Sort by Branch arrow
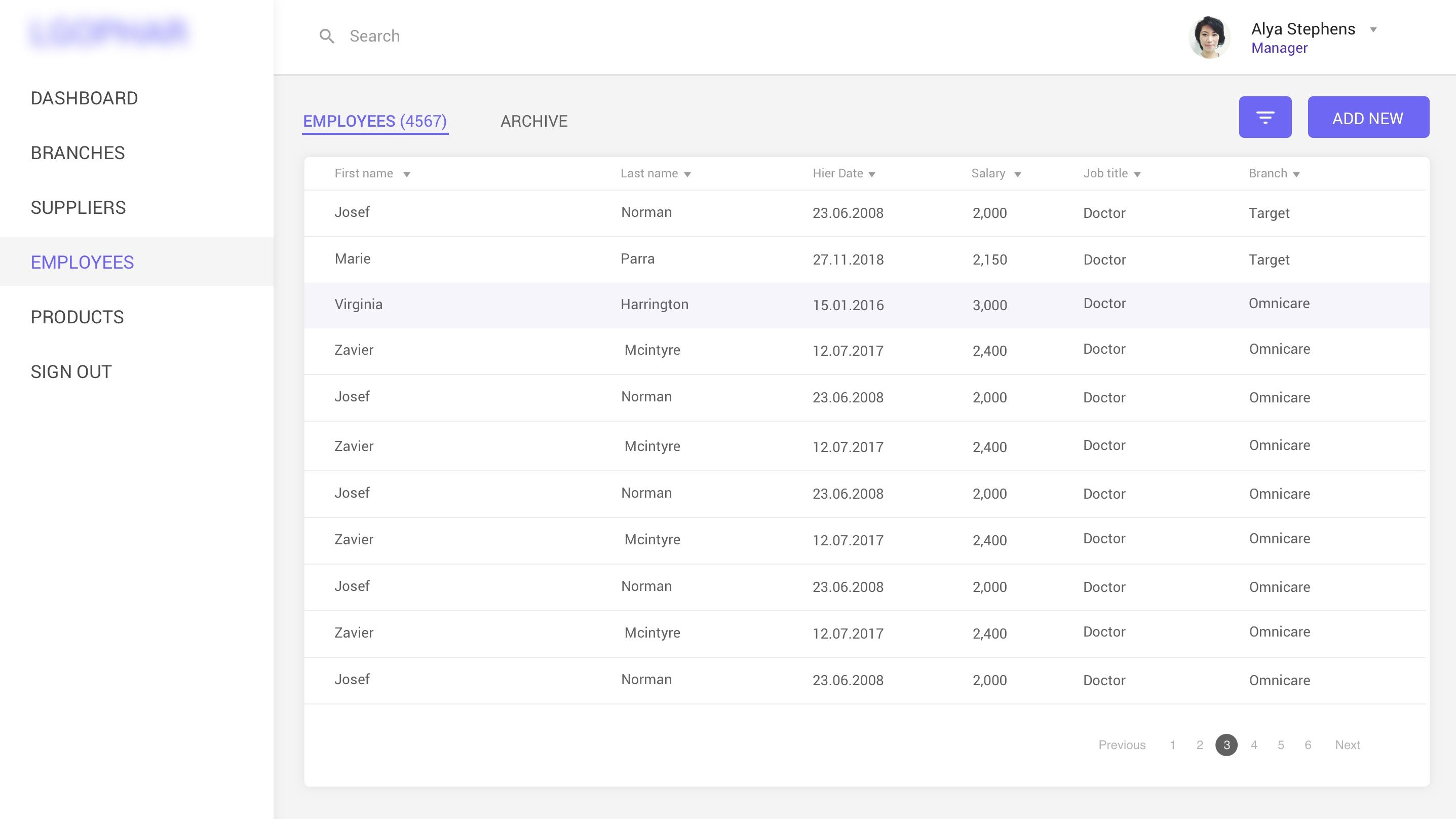The height and width of the screenshot is (819, 1456). click(1296, 174)
